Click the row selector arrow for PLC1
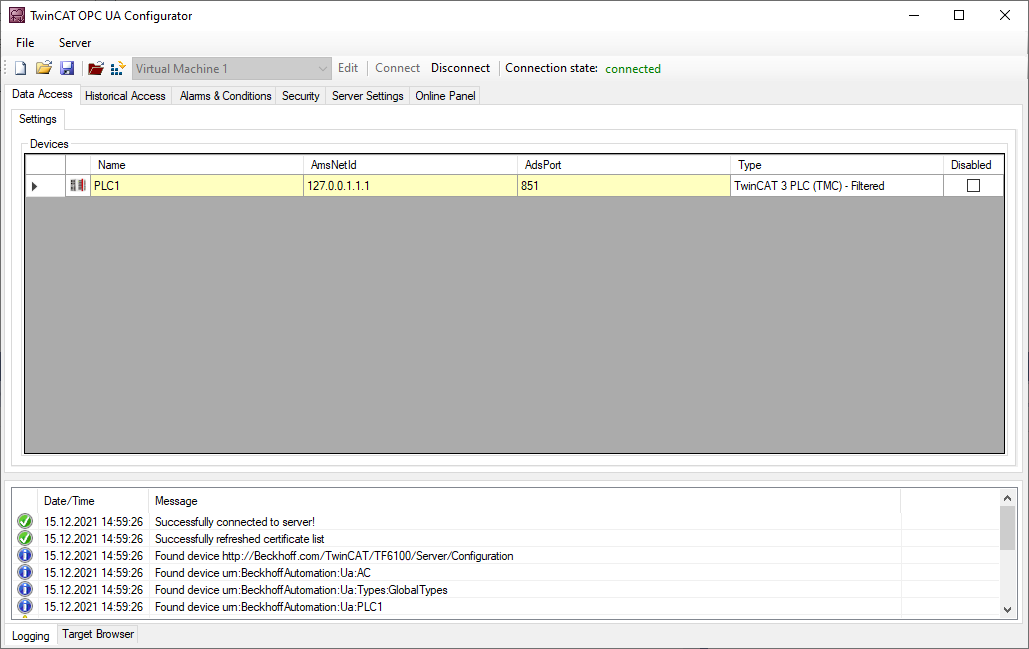1029x649 pixels. [34, 186]
